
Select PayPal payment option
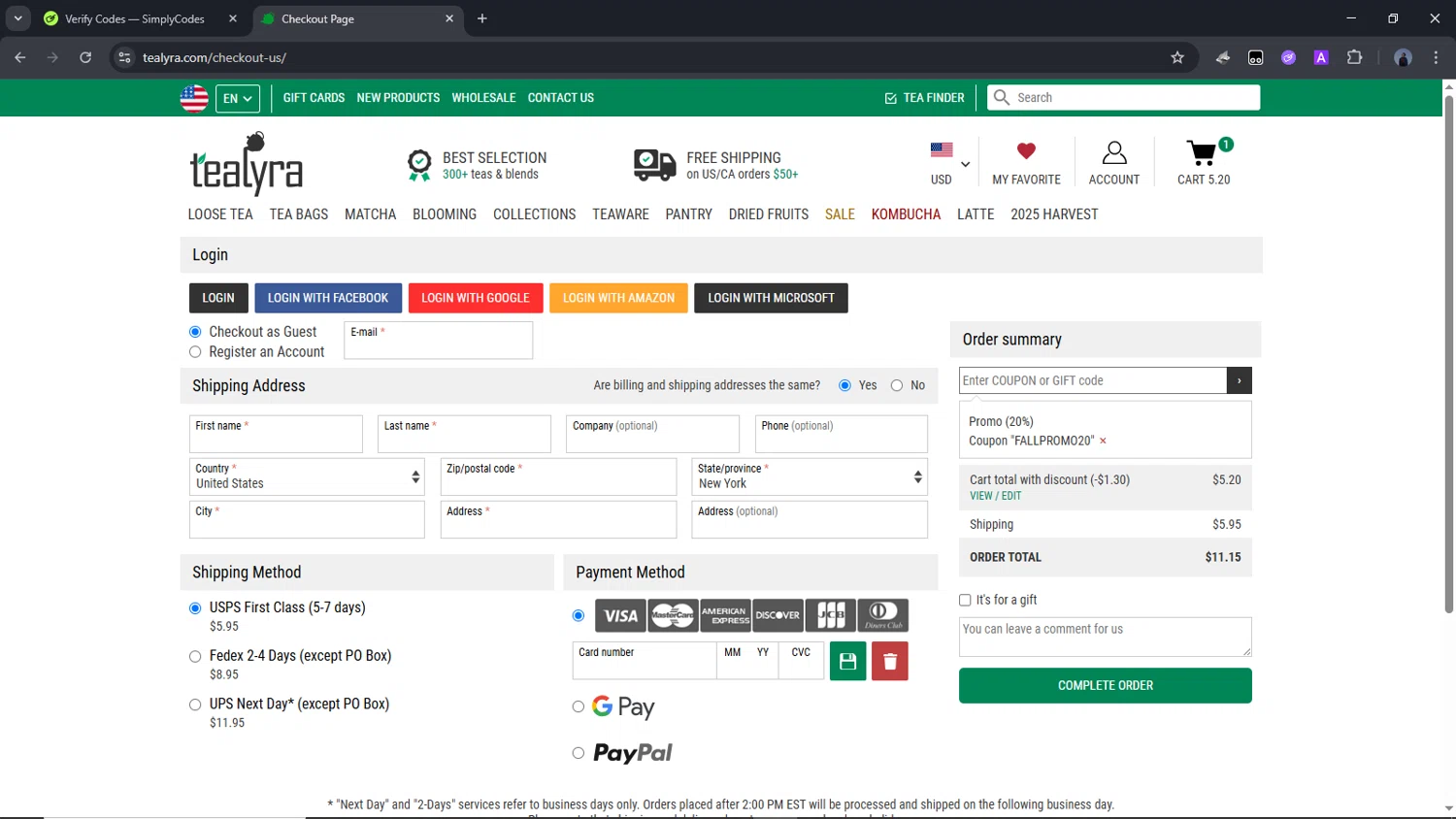pyautogui.click(x=579, y=753)
